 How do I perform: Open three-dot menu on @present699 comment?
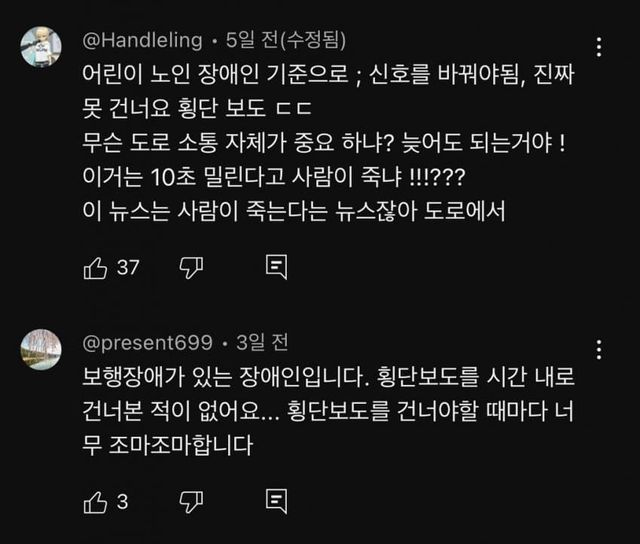[598, 350]
